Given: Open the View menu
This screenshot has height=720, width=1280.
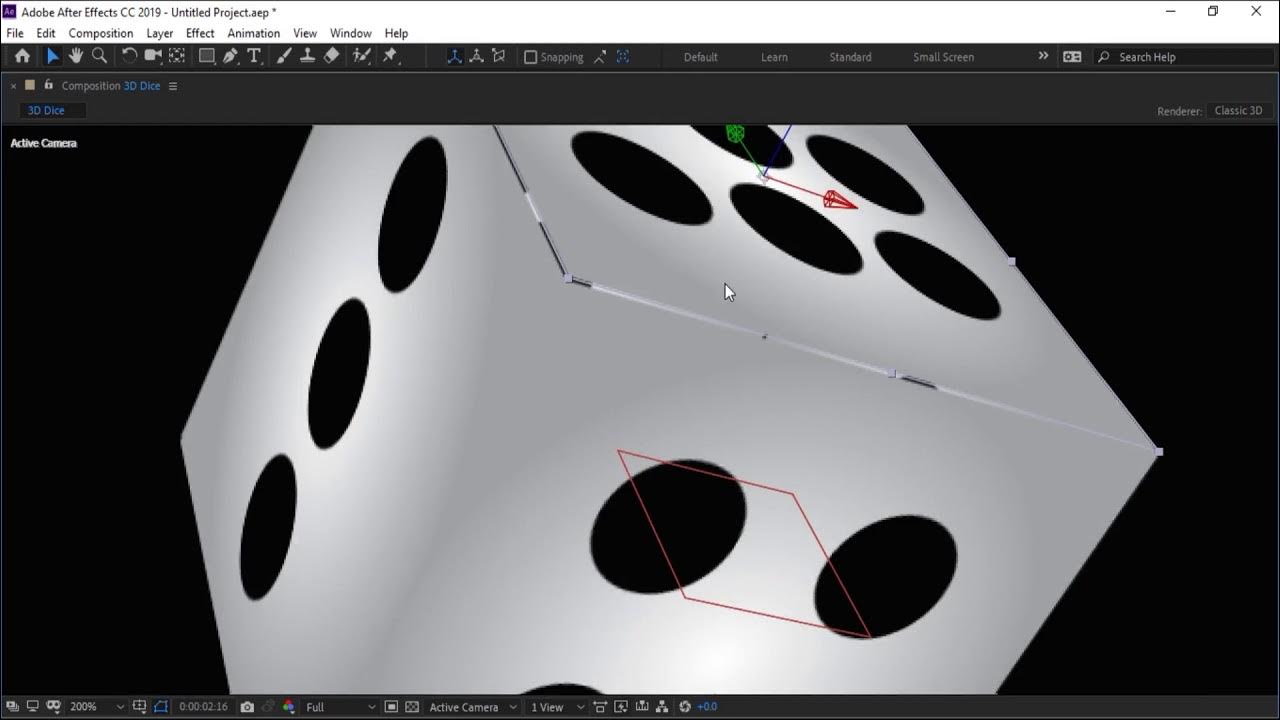Looking at the screenshot, I should tap(305, 33).
